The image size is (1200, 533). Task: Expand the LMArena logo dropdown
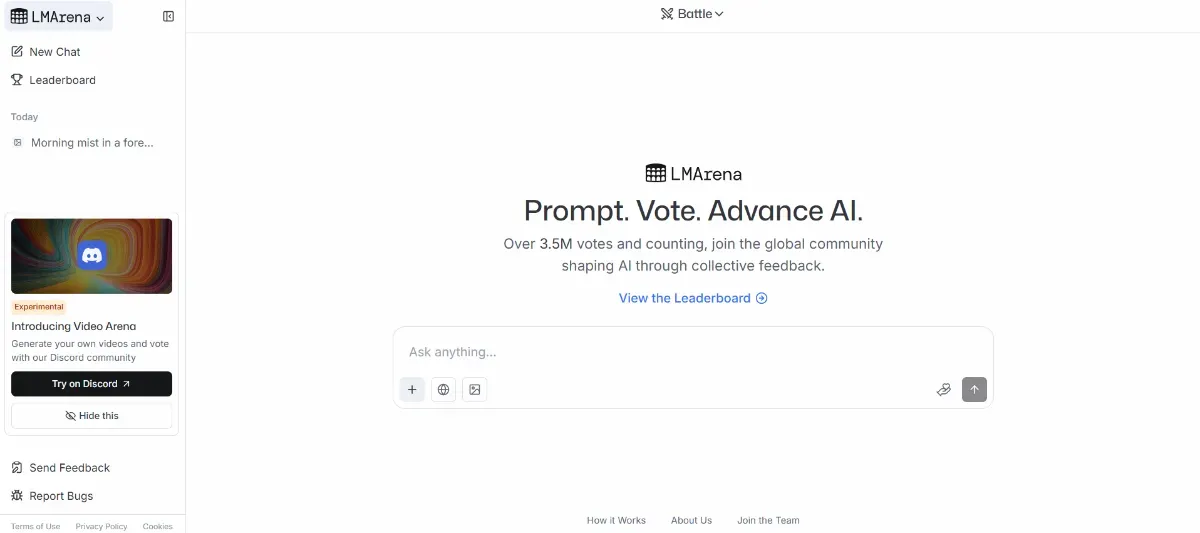point(58,17)
